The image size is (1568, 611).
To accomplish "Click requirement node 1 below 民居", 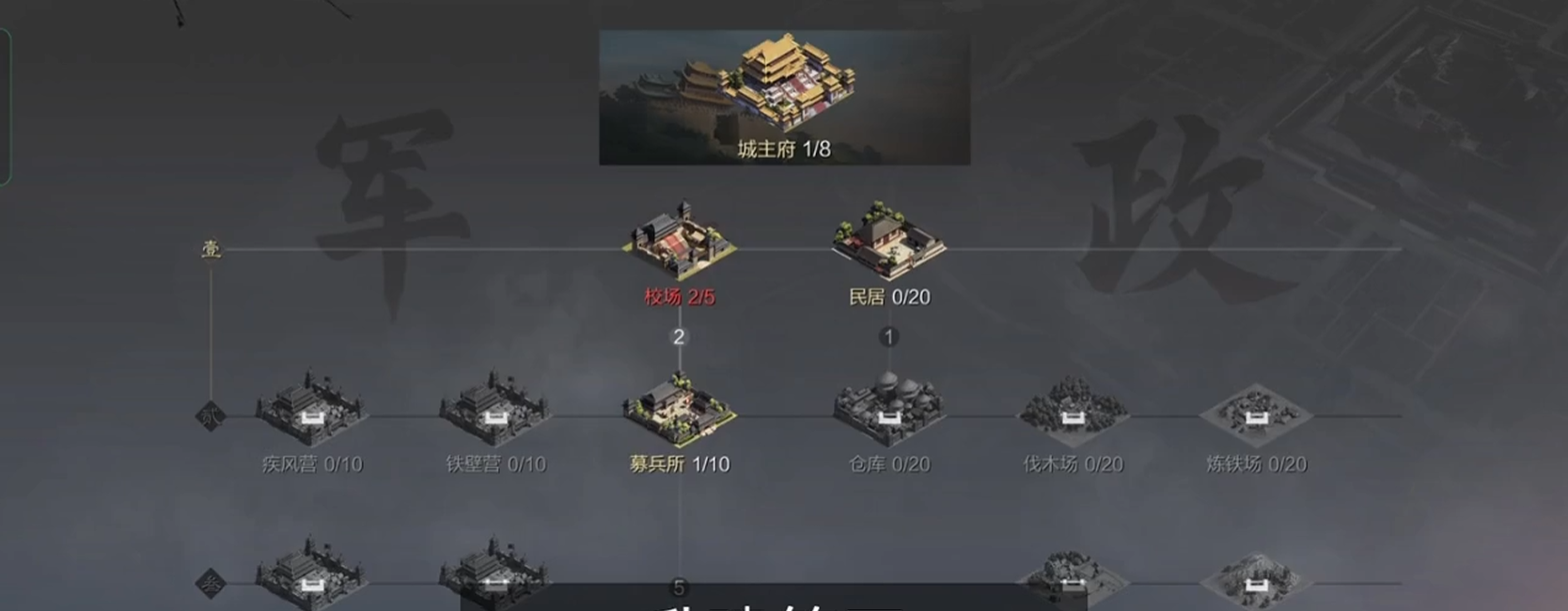I will click(x=888, y=337).
